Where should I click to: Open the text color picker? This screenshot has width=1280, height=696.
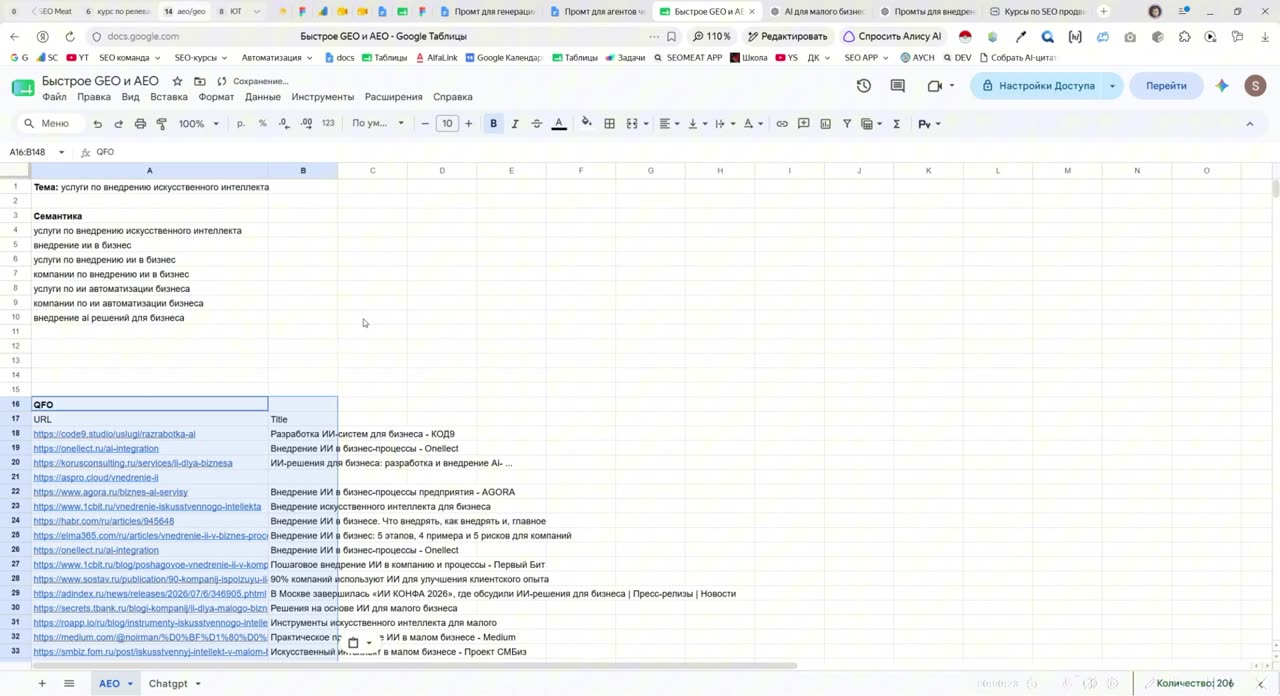point(559,124)
